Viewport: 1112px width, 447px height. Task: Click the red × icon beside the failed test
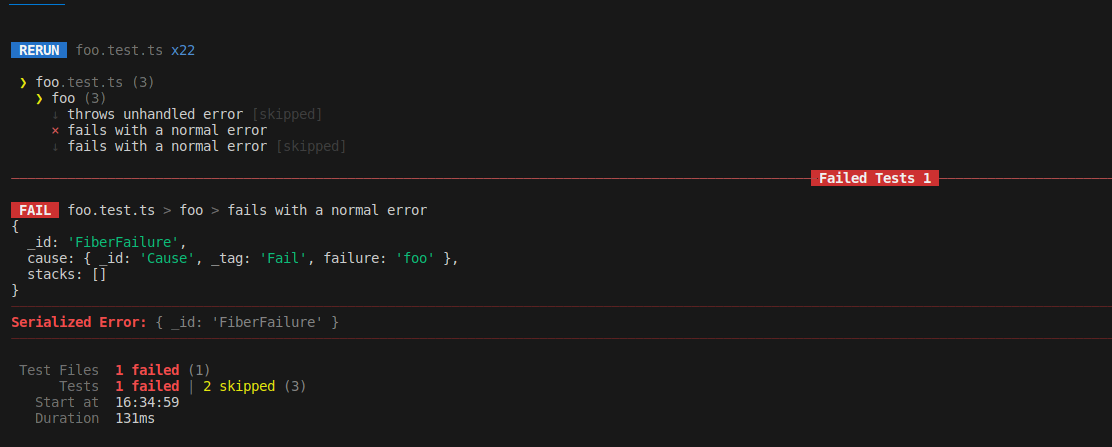pos(56,130)
